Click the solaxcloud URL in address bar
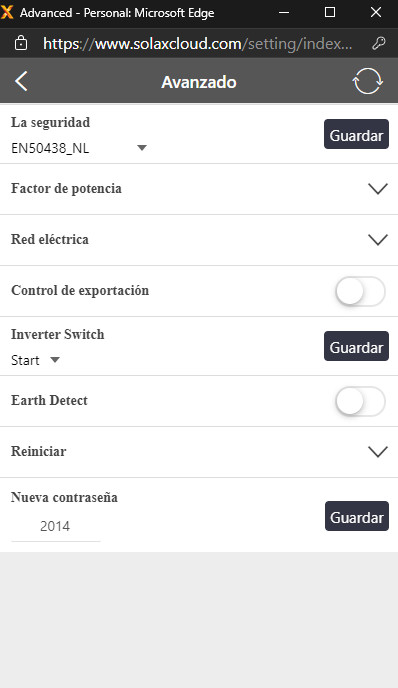 point(197,43)
